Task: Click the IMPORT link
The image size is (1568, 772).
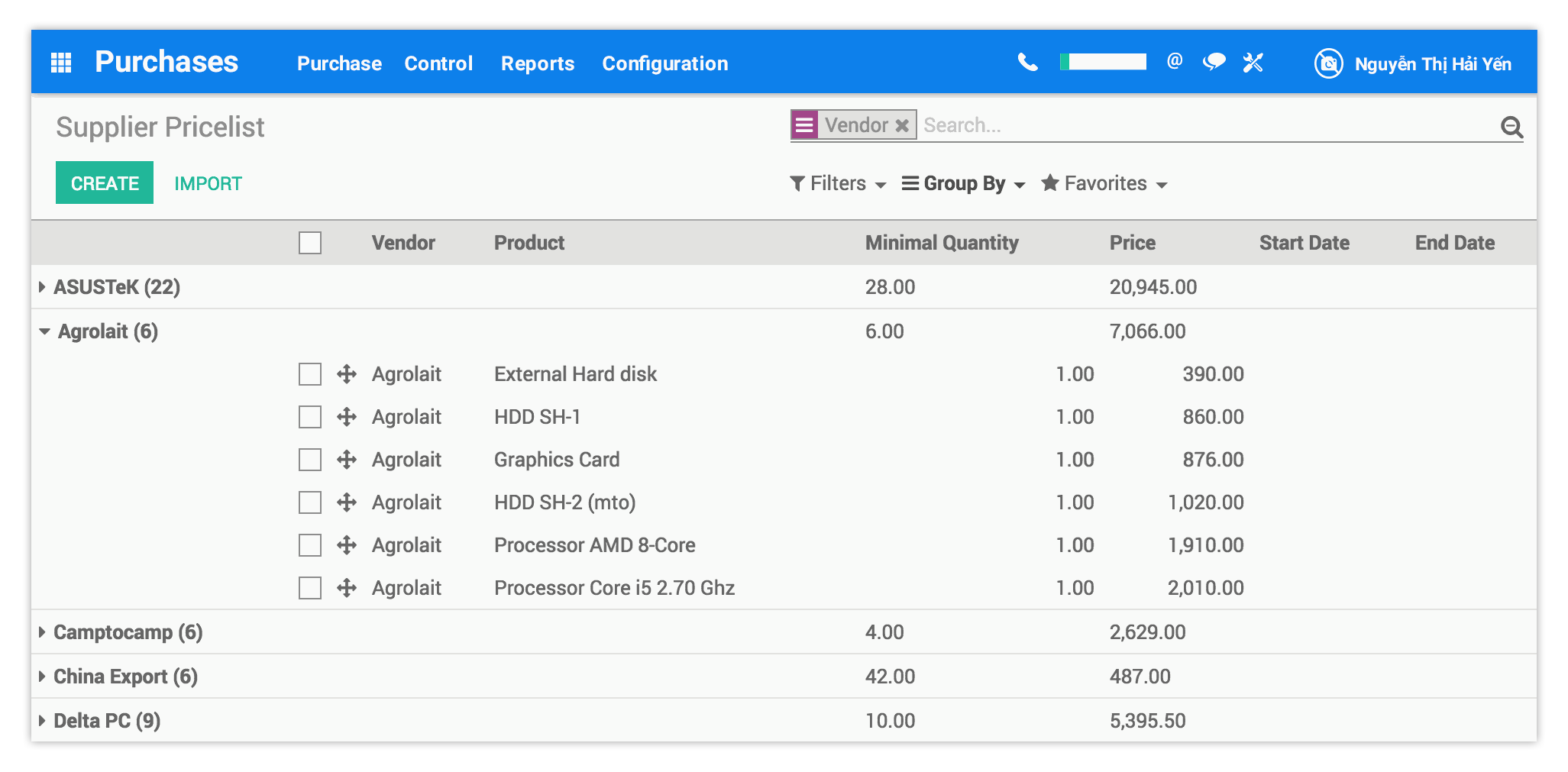Action: tap(209, 183)
